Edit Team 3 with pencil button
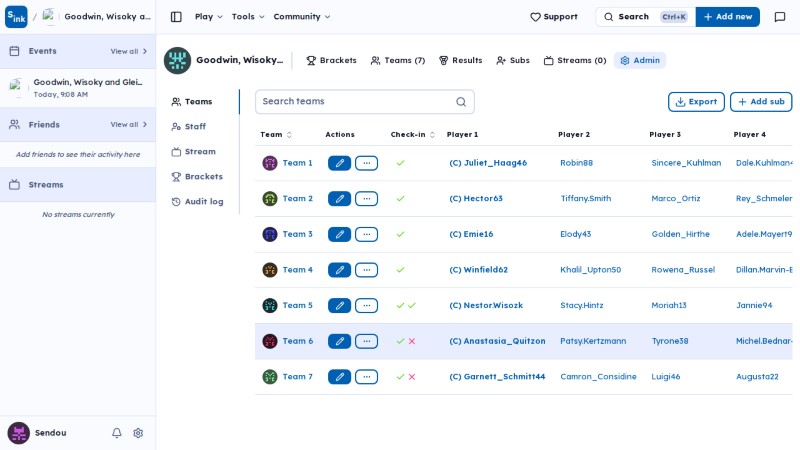The height and width of the screenshot is (450, 800). (339, 234)
